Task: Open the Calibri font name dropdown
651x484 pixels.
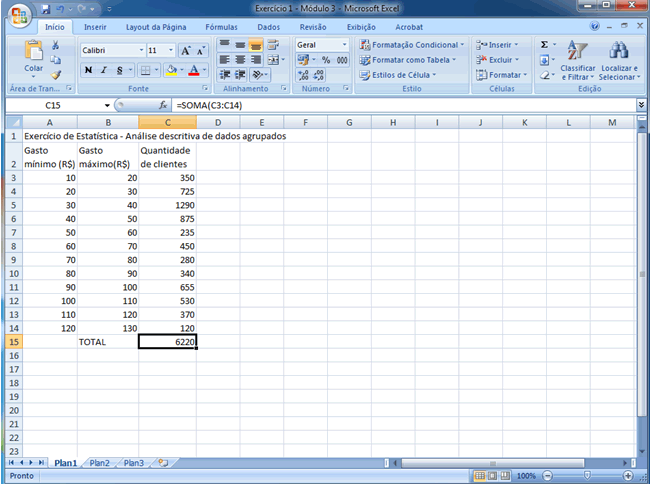Action: pos(139,49)
